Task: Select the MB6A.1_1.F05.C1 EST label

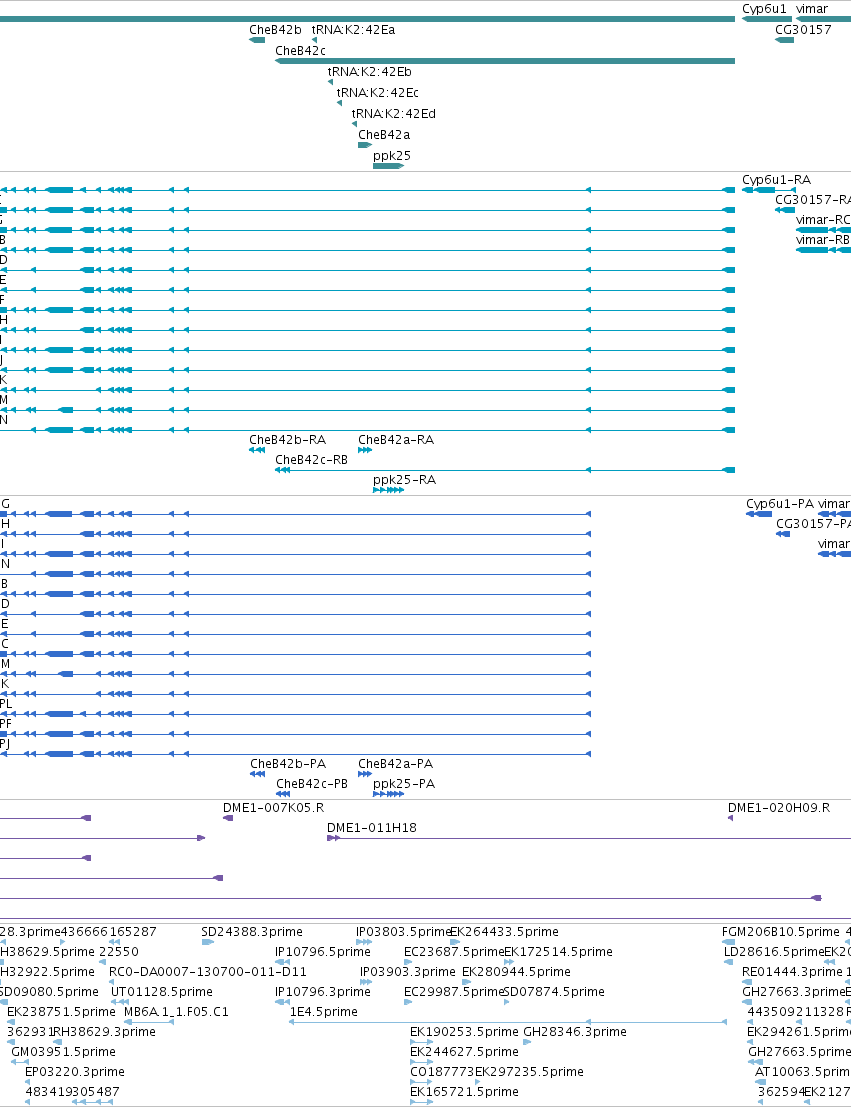Action: tap(177, 1012)
